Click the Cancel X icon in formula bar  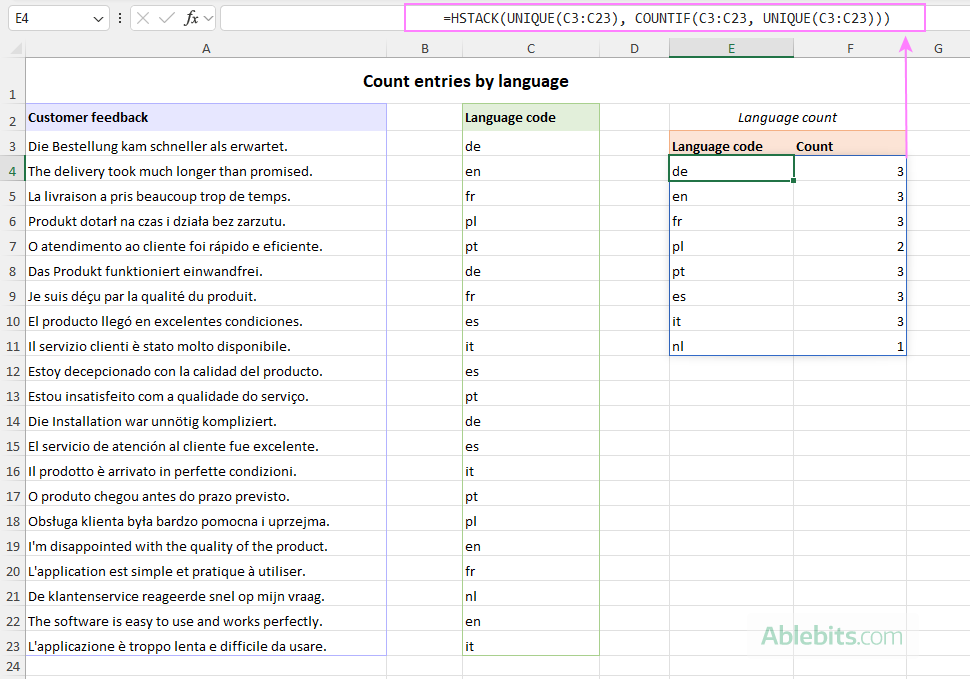143,19
